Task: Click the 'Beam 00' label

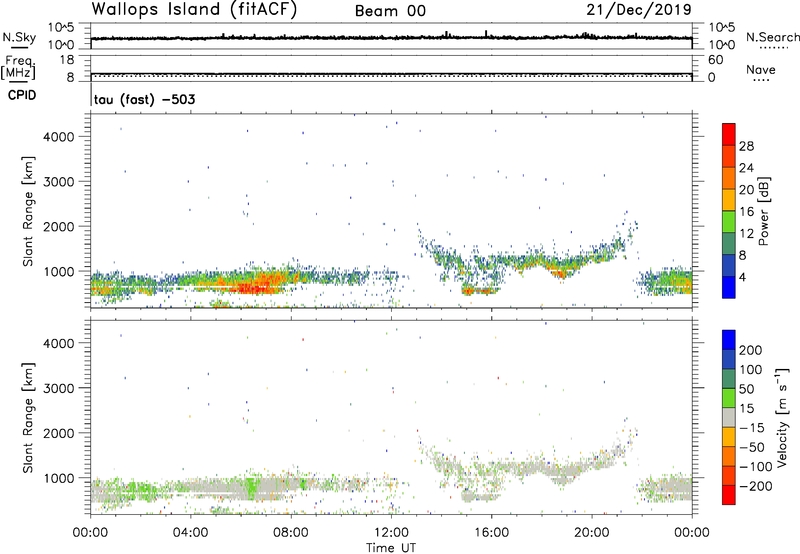Action: 390,11
